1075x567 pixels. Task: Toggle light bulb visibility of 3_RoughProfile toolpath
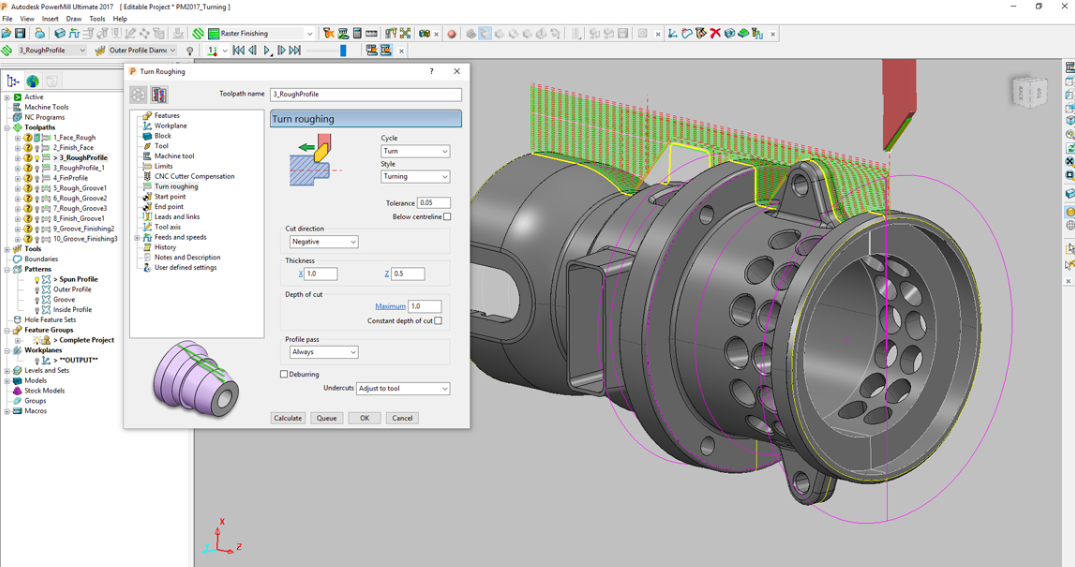(x=37, y=158)
